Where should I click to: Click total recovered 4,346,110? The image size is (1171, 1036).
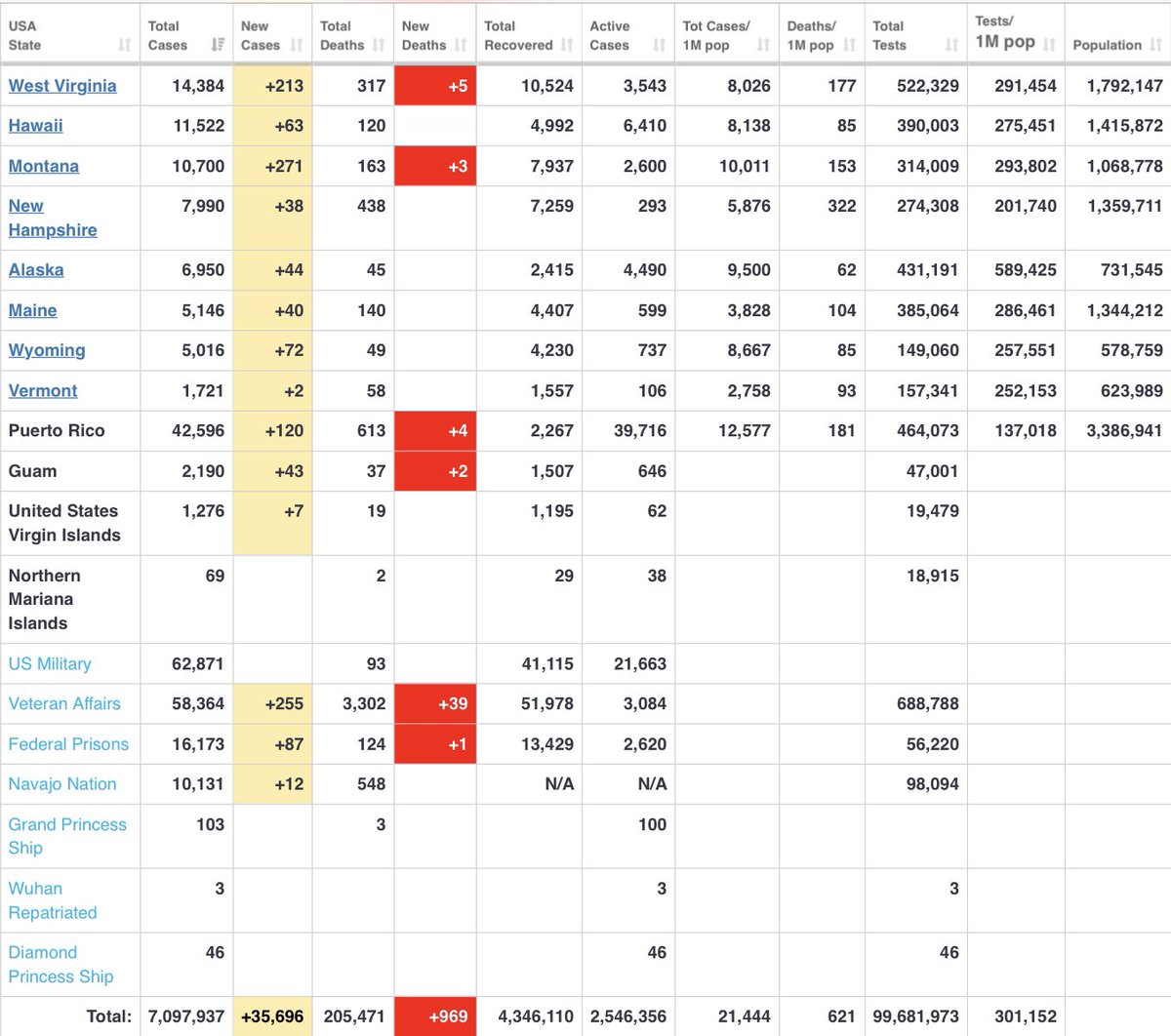tap(536, 1016)
